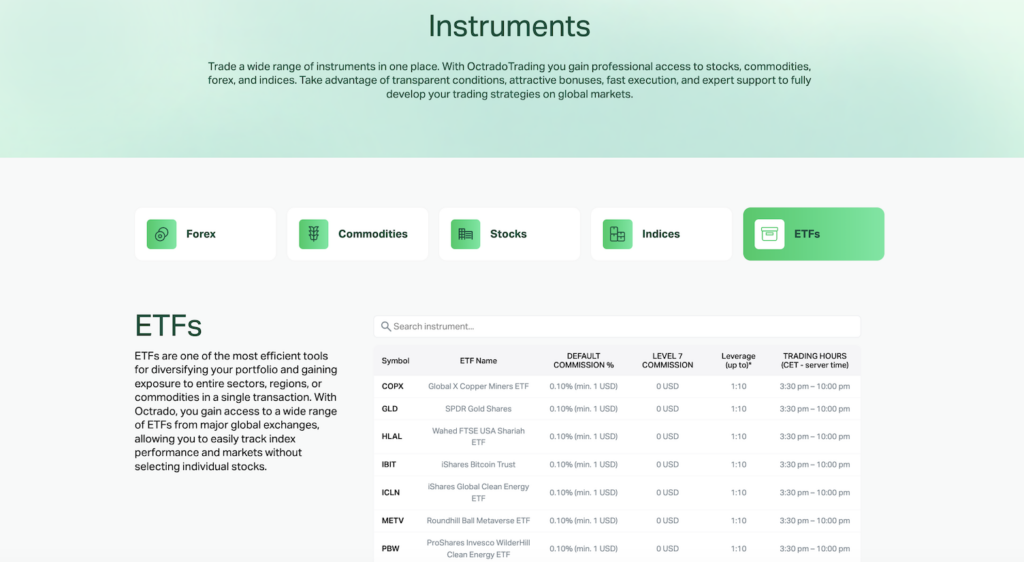This screenshot has width=1024, height=562.
Task: Select the PBW symbol
Action: (x=391, y=549)
